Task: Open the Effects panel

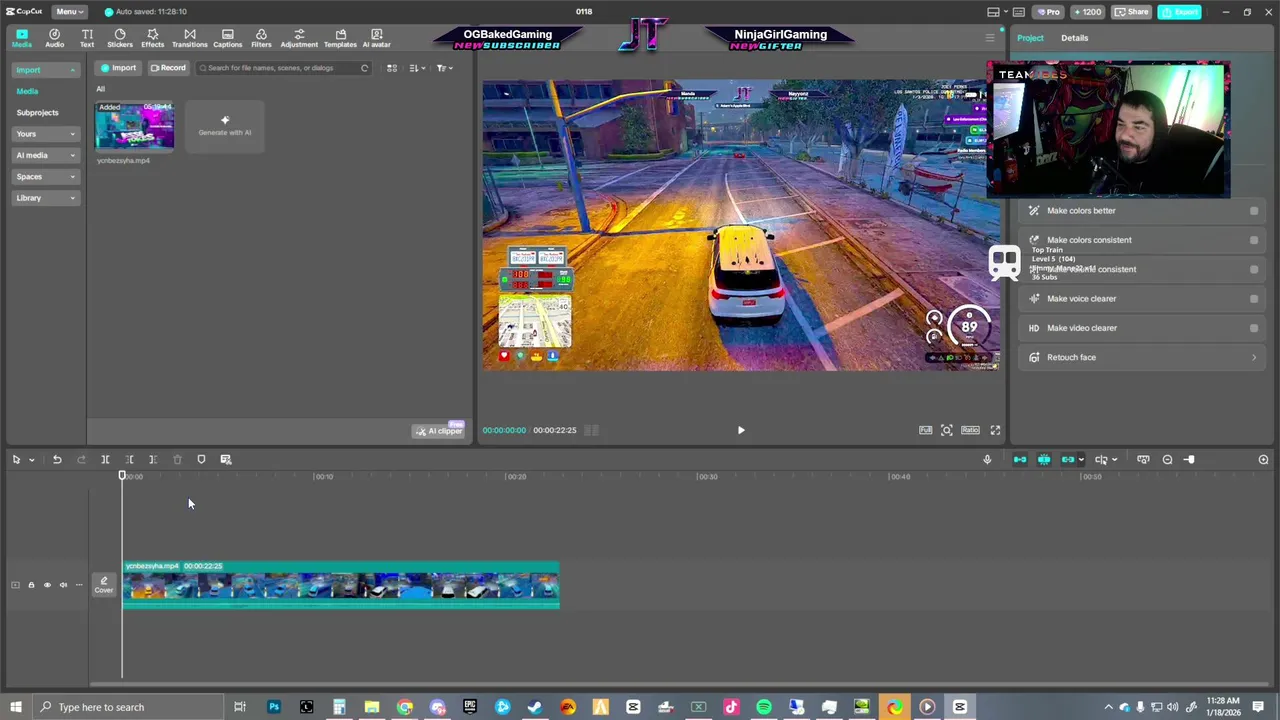Action: click(153, 38)
